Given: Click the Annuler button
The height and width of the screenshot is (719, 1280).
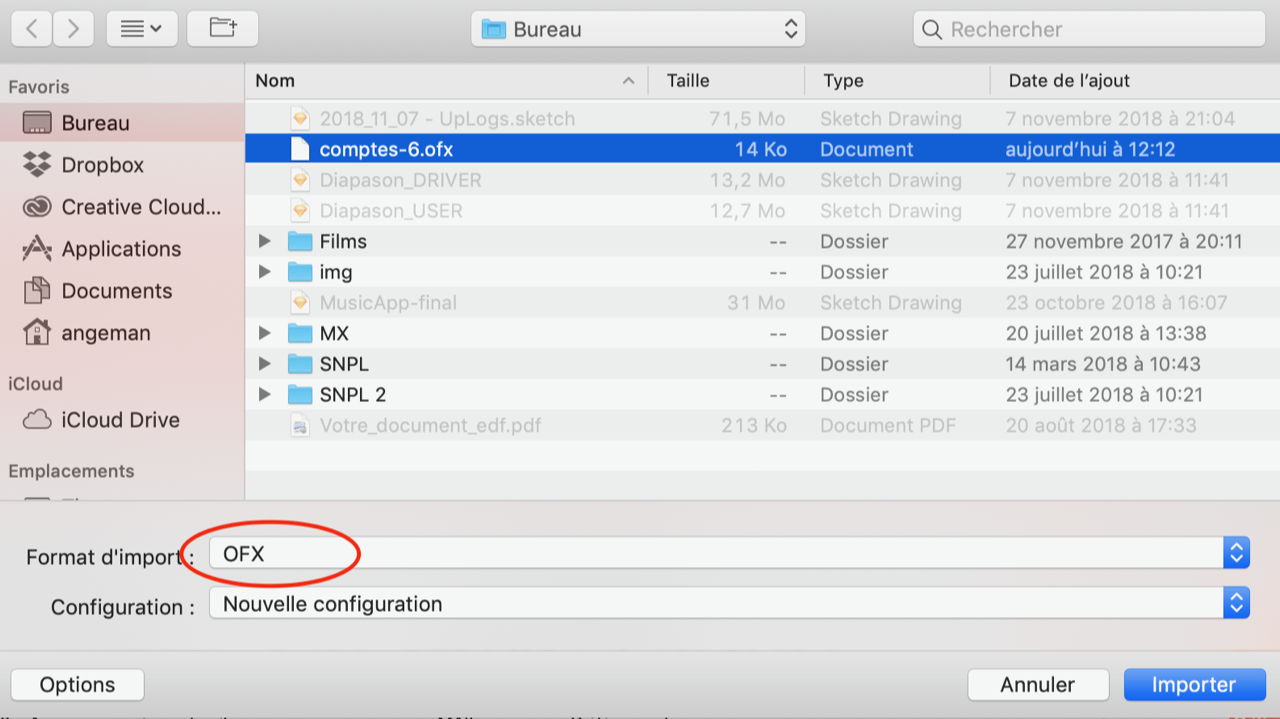Looking at the screenshot, I should (x=1038, y=685).
